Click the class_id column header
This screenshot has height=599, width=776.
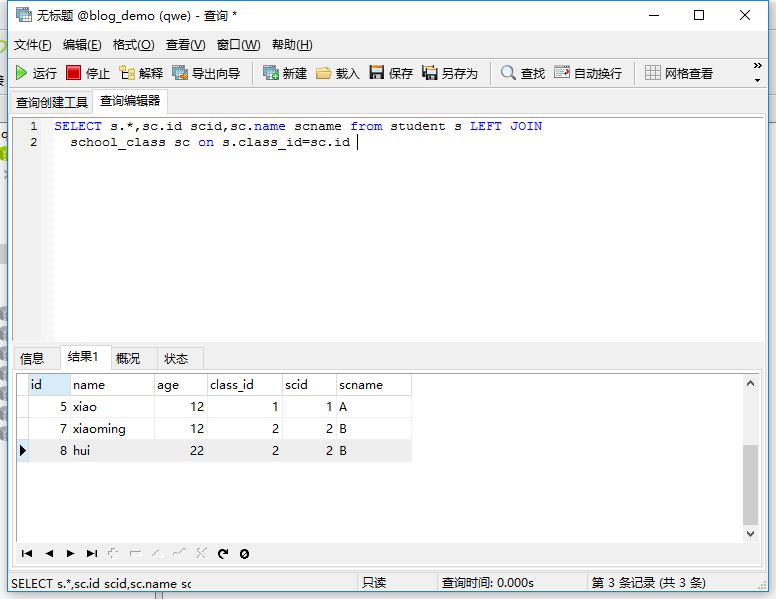pyautogui.click(x=232, y=385)
